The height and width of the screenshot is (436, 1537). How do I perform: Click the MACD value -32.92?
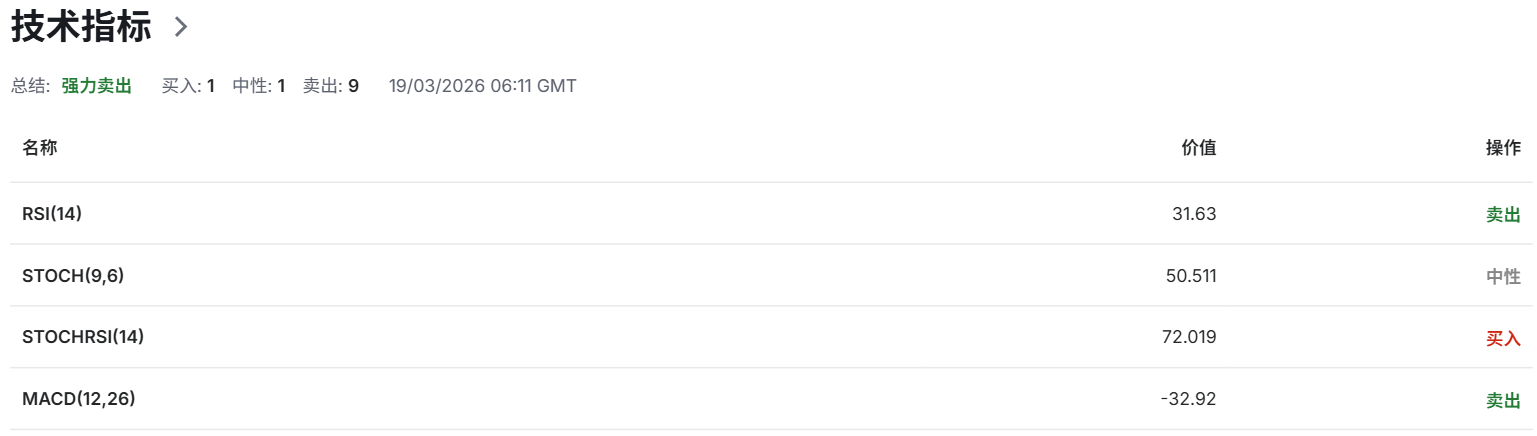point(1189,399)
